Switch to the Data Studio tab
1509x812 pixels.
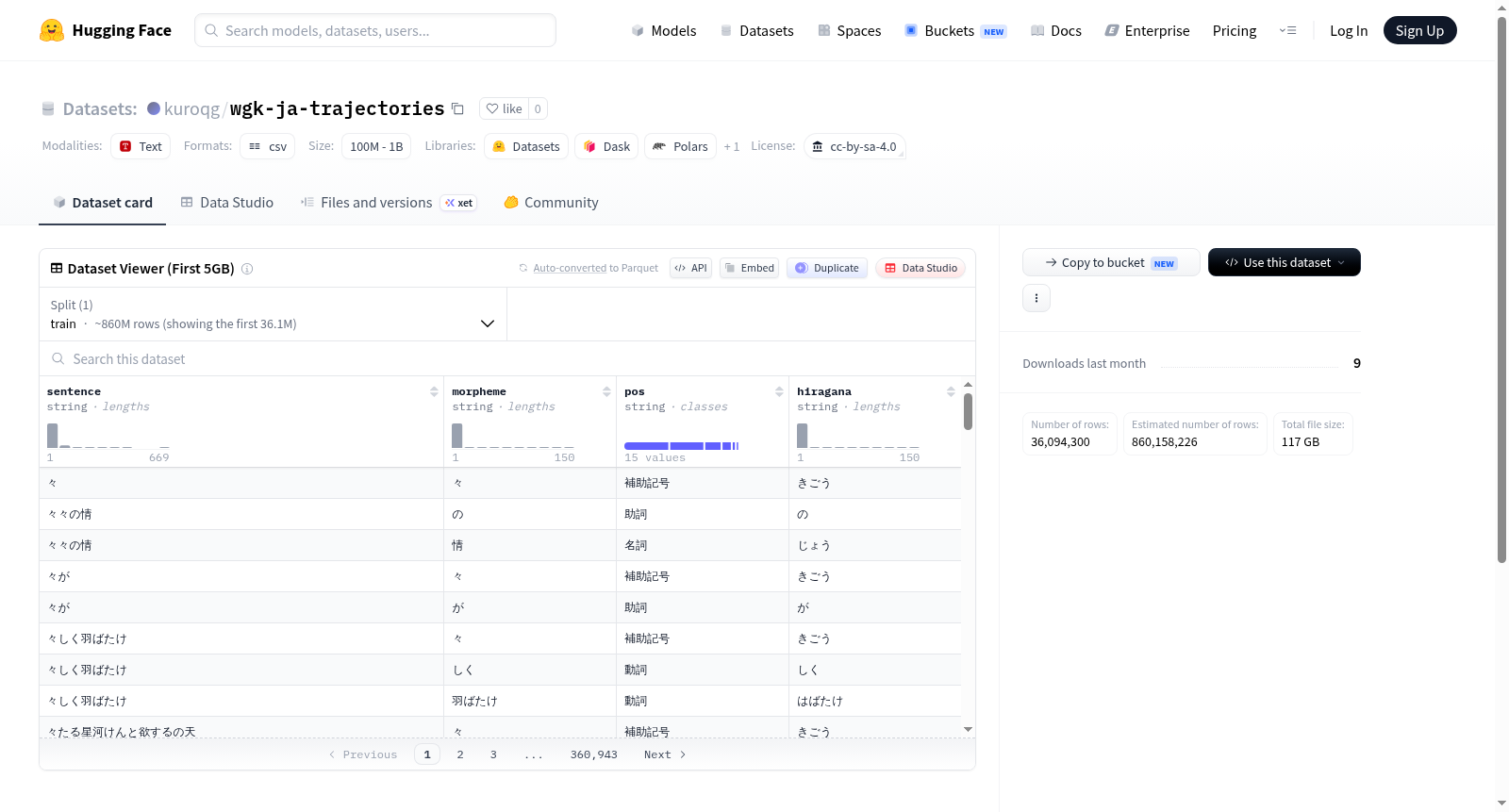pyautogui.click(x=227, y=202)
